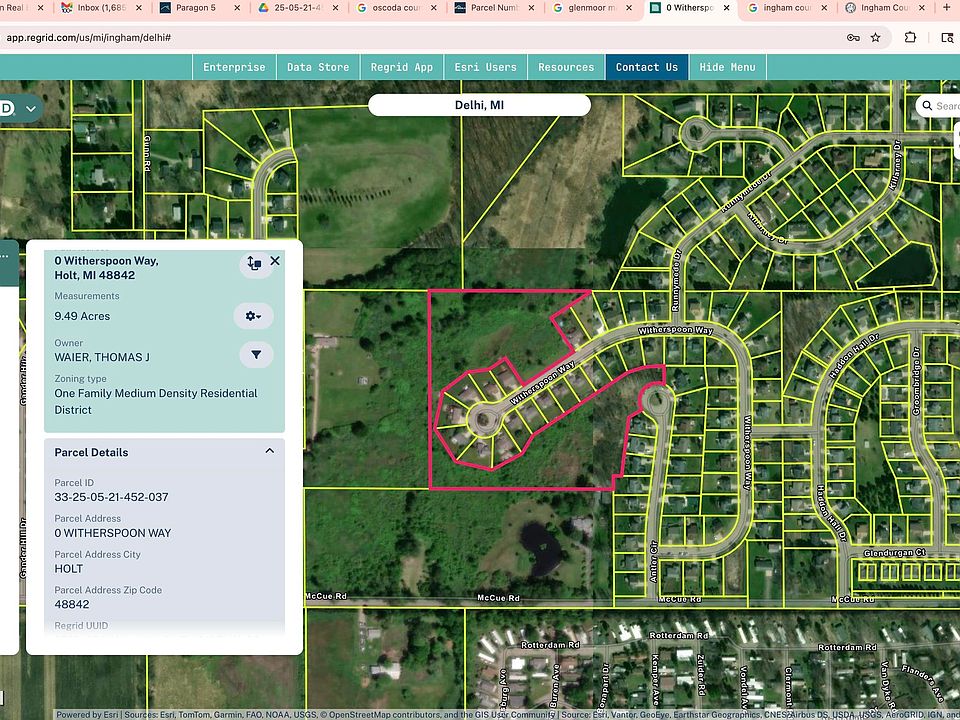Click the three-dots icon on left panel edge

[4, 256]
